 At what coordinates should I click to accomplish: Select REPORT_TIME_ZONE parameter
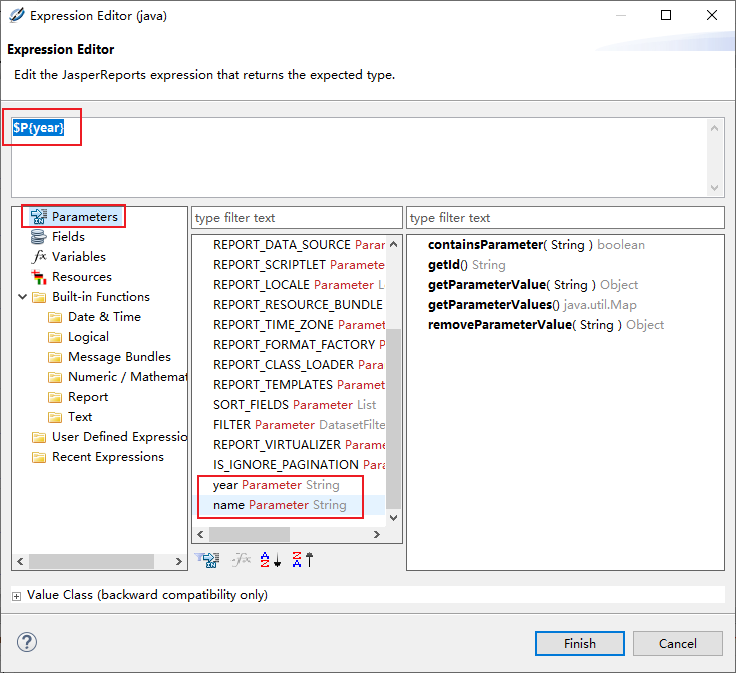[298, 325]
